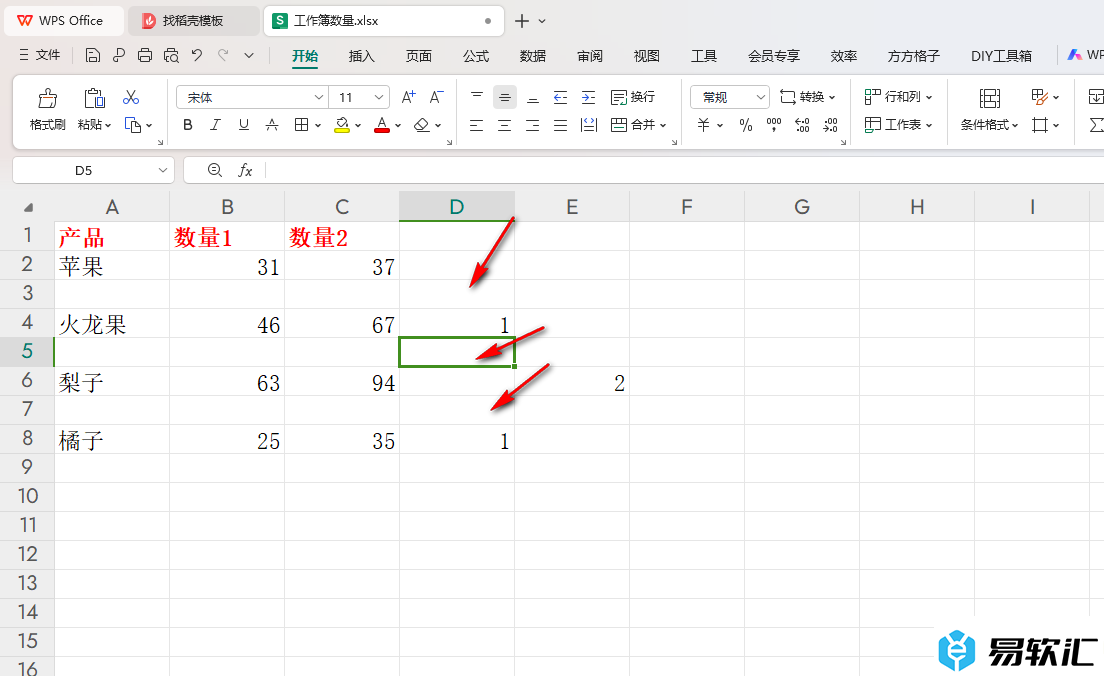Expand Merge cells (合并) dropdown
This screenshot has width=1104, height=676.
pyautogui.click(x=663, y=126)
